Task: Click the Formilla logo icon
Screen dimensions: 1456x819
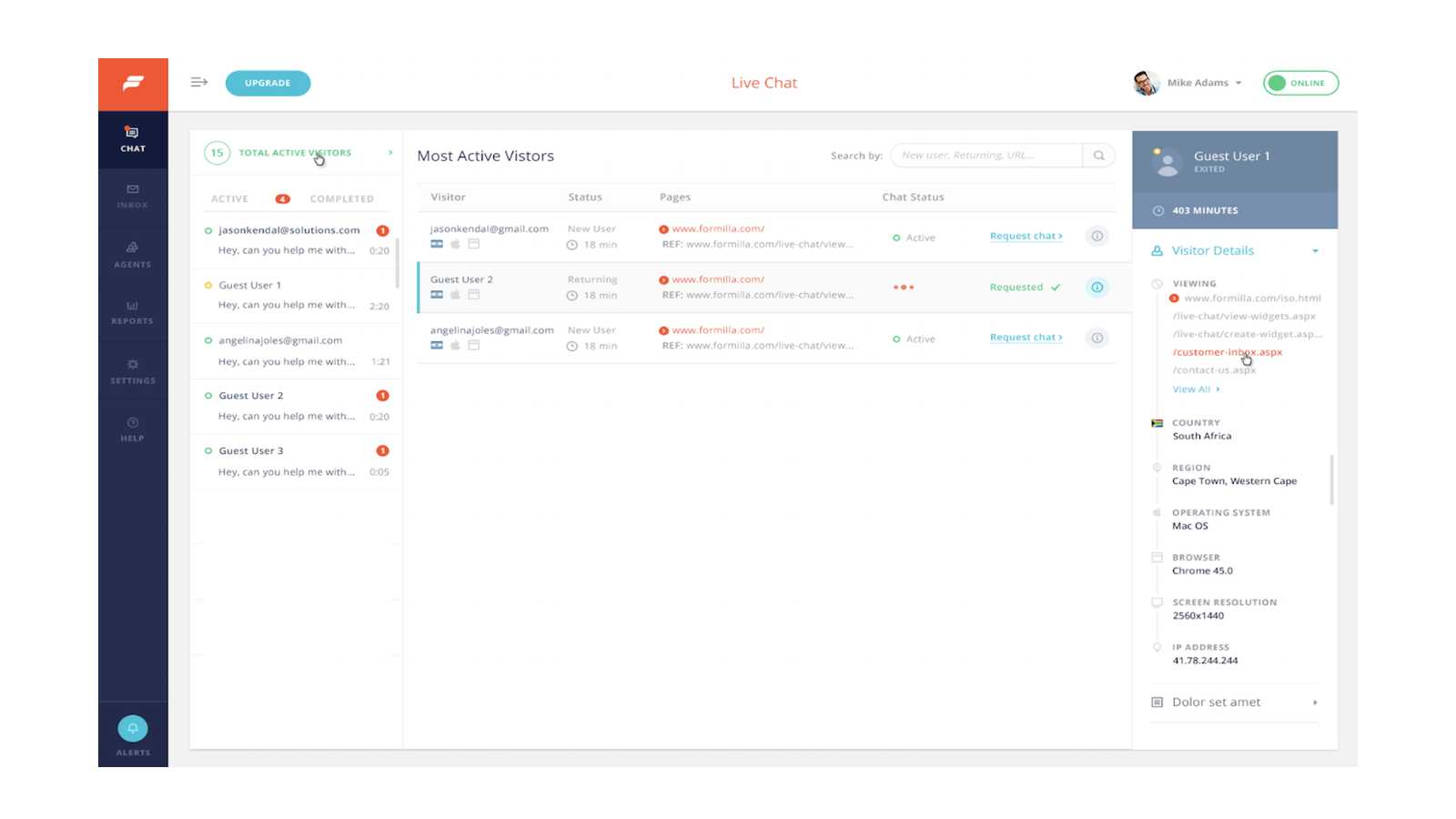Action: point(133,83)
